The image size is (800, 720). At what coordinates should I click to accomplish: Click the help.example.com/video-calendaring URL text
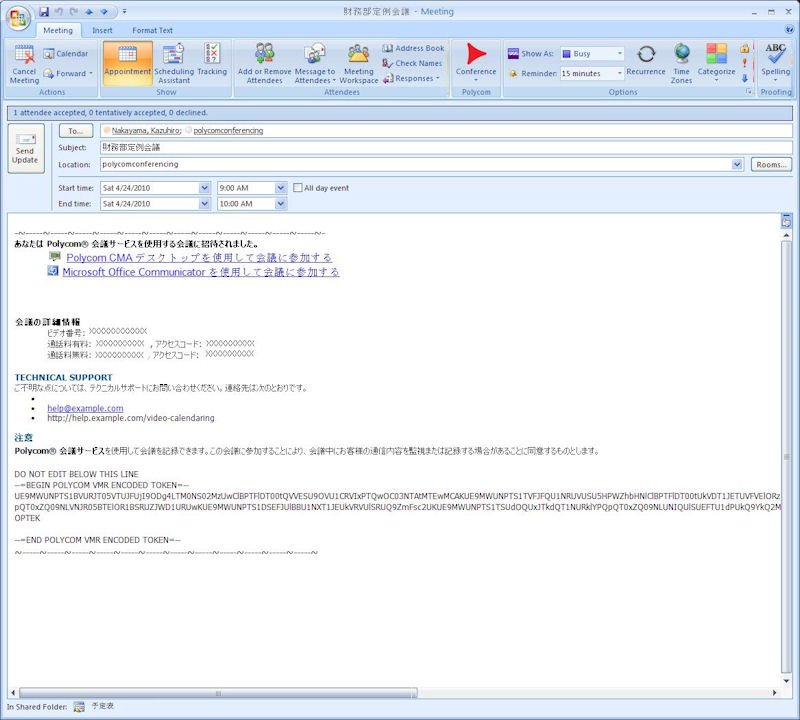click(x=131, y=418)
